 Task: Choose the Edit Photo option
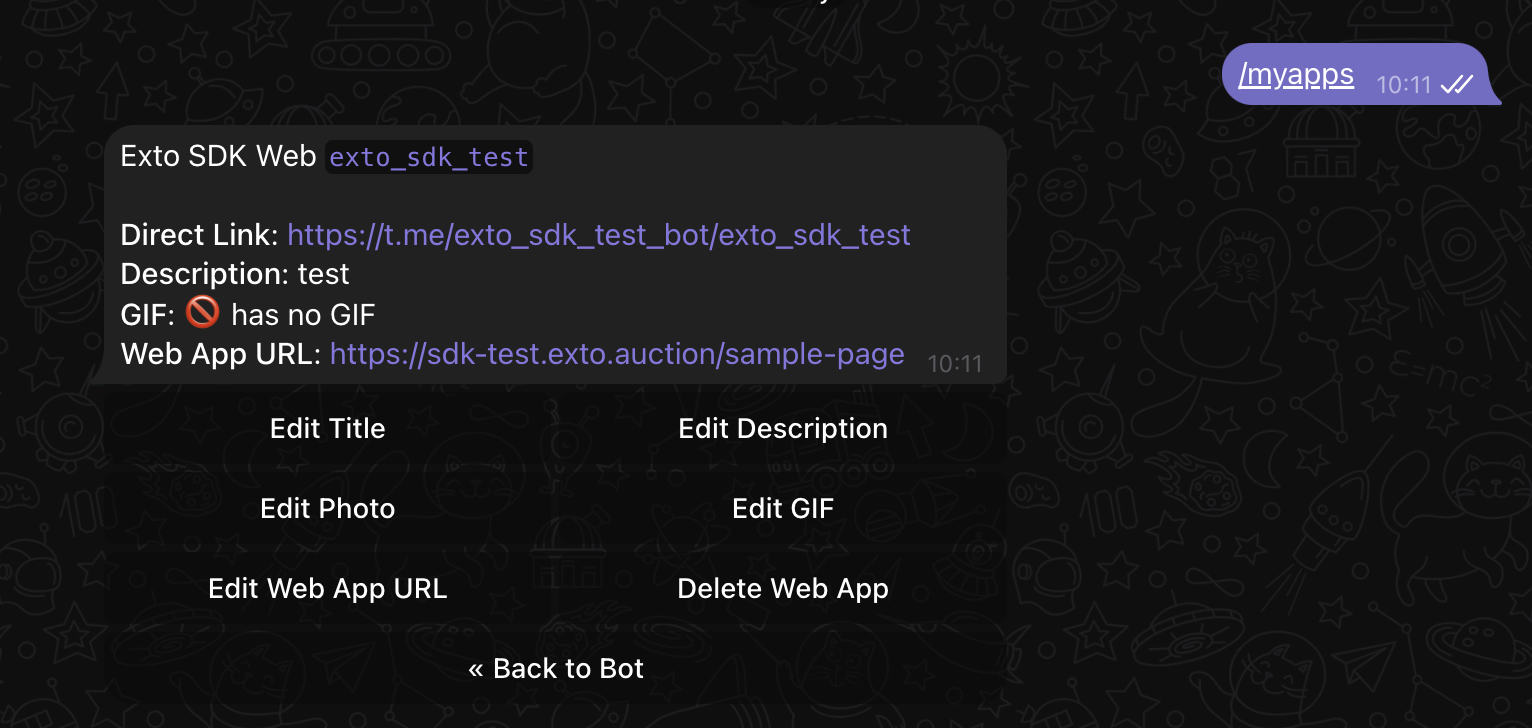click(328, 509)
